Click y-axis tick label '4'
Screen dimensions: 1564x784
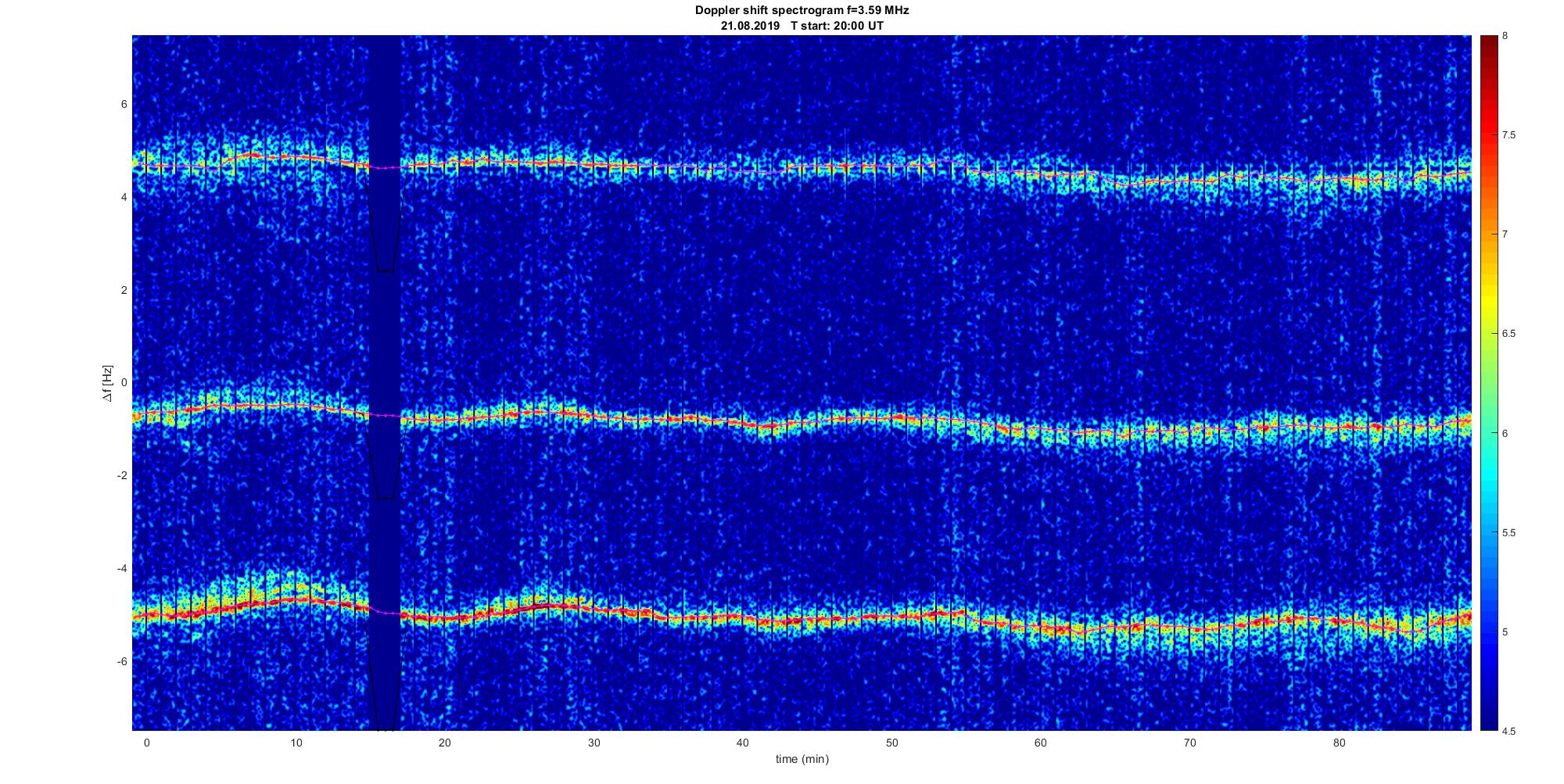[124, 197]
